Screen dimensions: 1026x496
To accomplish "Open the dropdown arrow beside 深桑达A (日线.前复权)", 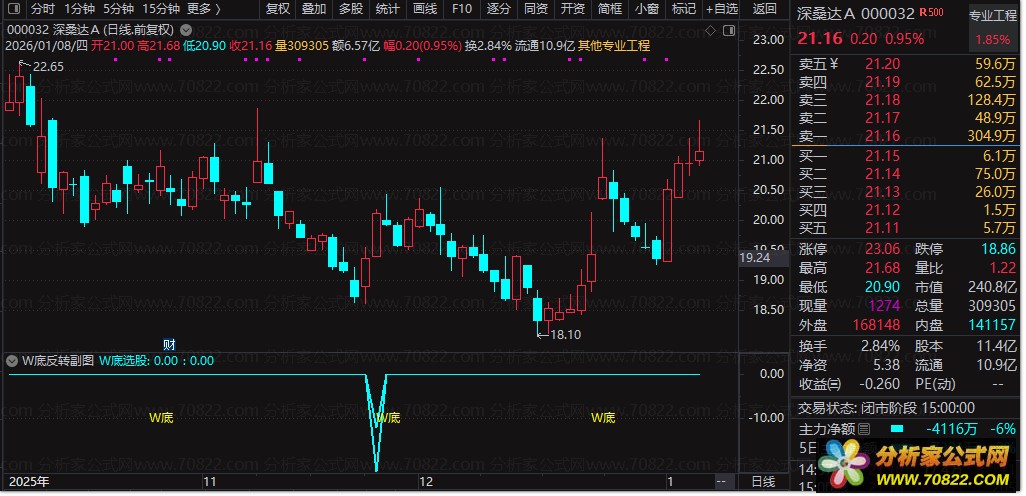I will (x=186, y=29).
